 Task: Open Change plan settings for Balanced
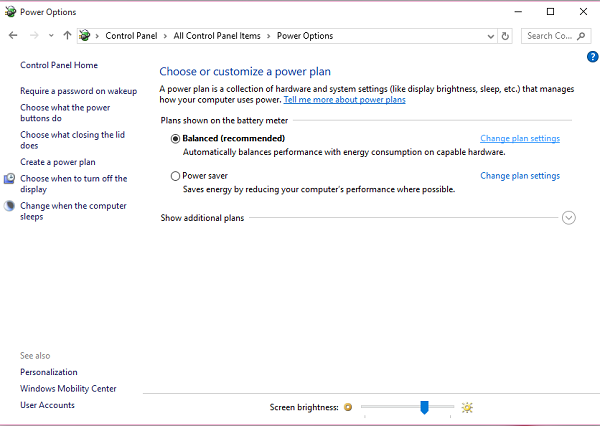(x=519, y=138)
